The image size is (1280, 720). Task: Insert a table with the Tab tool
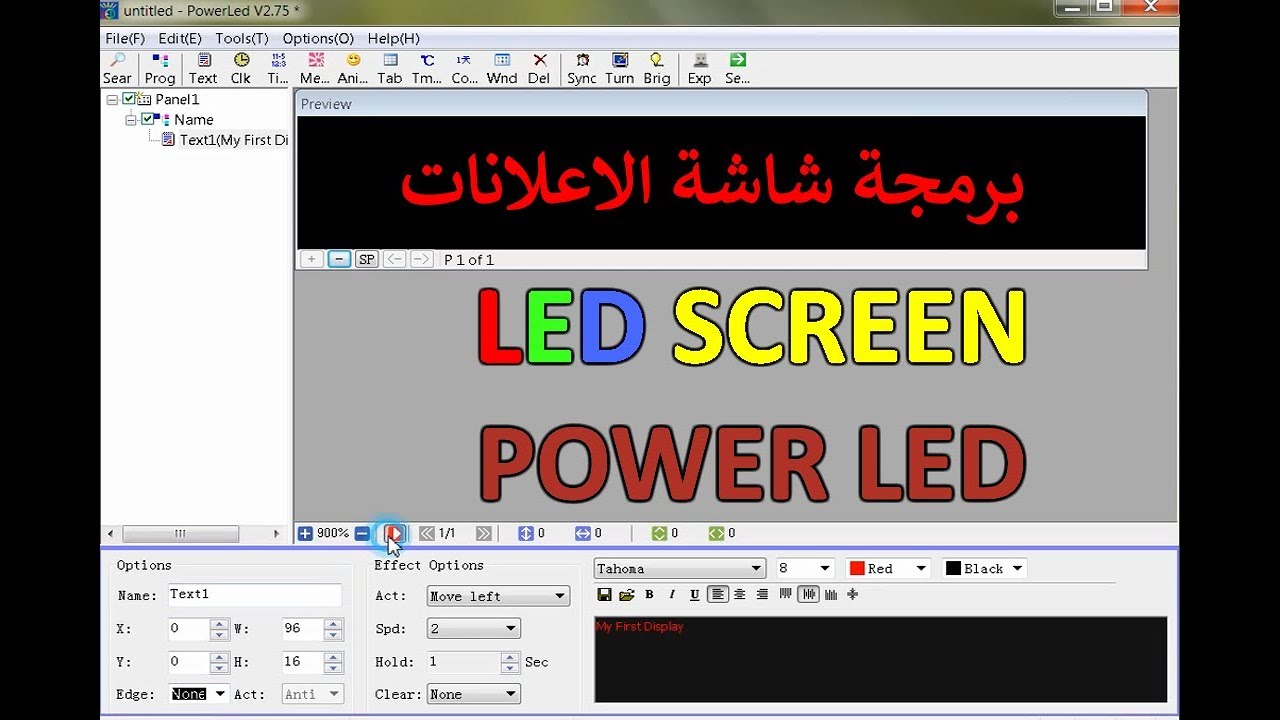[x=390, y=69]
